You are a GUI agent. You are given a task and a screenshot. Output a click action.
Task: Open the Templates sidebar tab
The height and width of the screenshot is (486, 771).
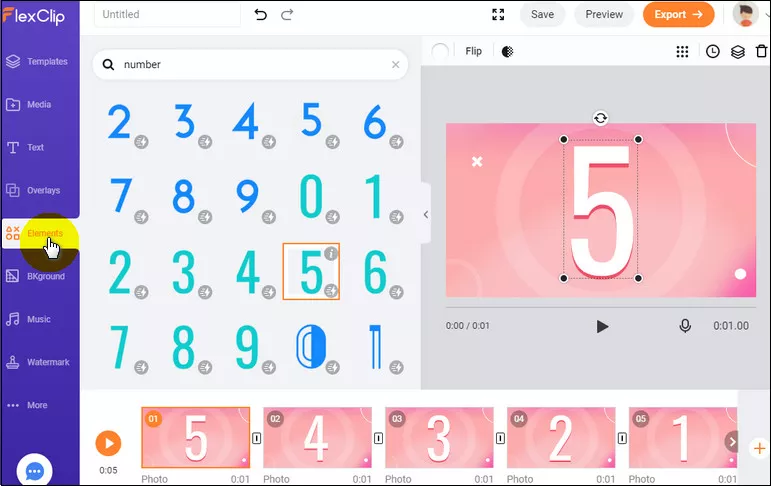pyautogui.click(x=39, y=61)
